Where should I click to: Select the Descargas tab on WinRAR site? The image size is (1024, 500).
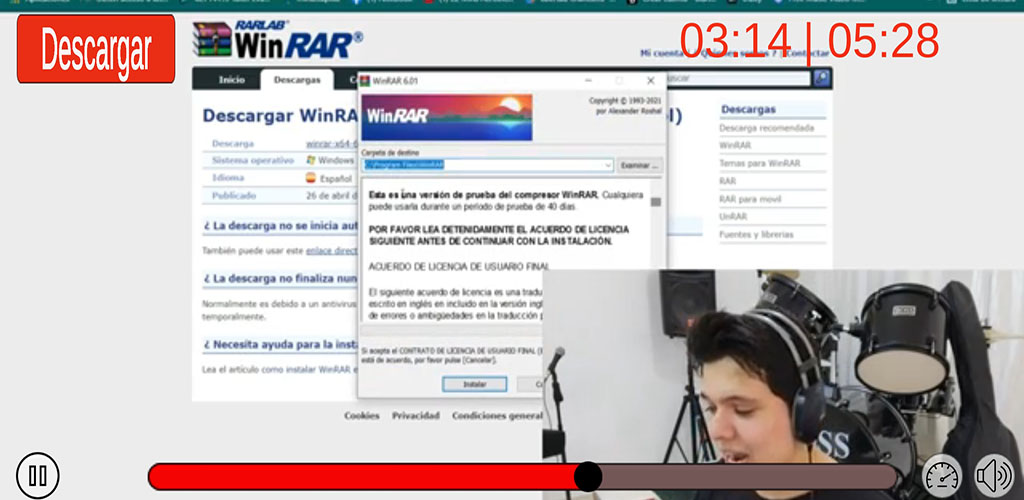297,80
